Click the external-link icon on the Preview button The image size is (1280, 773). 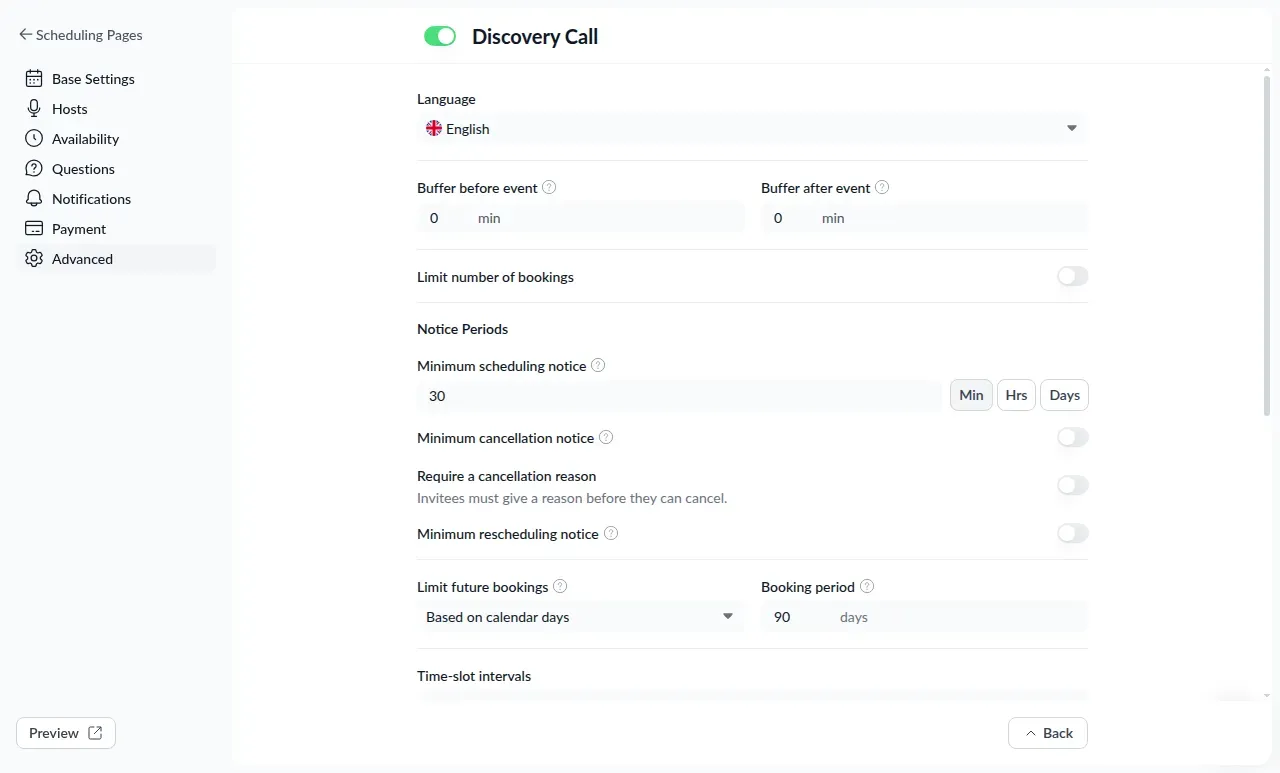(x=95, y=733)
